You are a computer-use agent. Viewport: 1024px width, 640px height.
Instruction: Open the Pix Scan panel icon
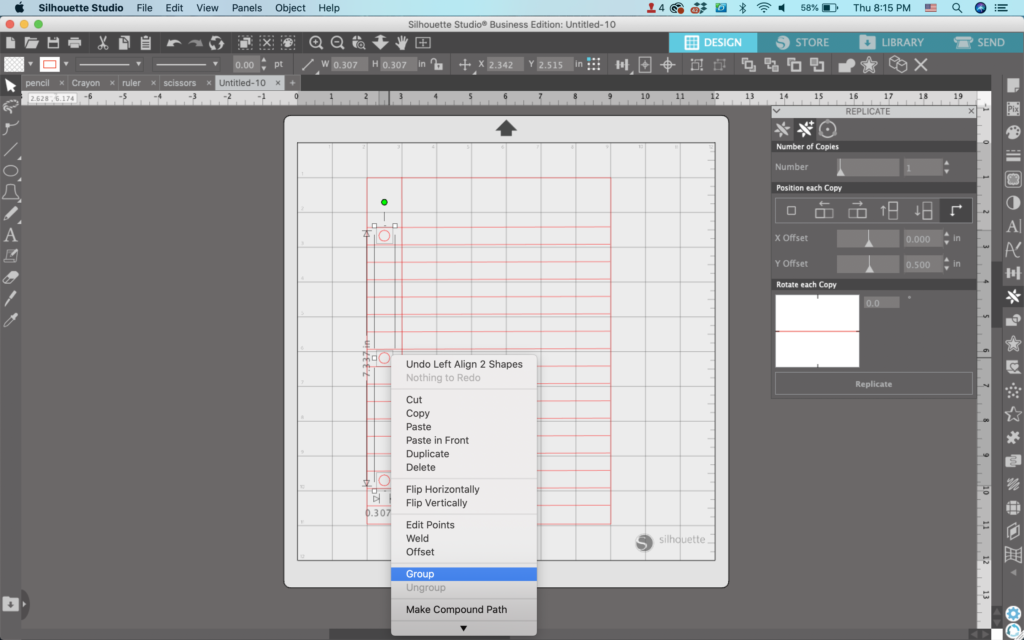pos(1013,109)
